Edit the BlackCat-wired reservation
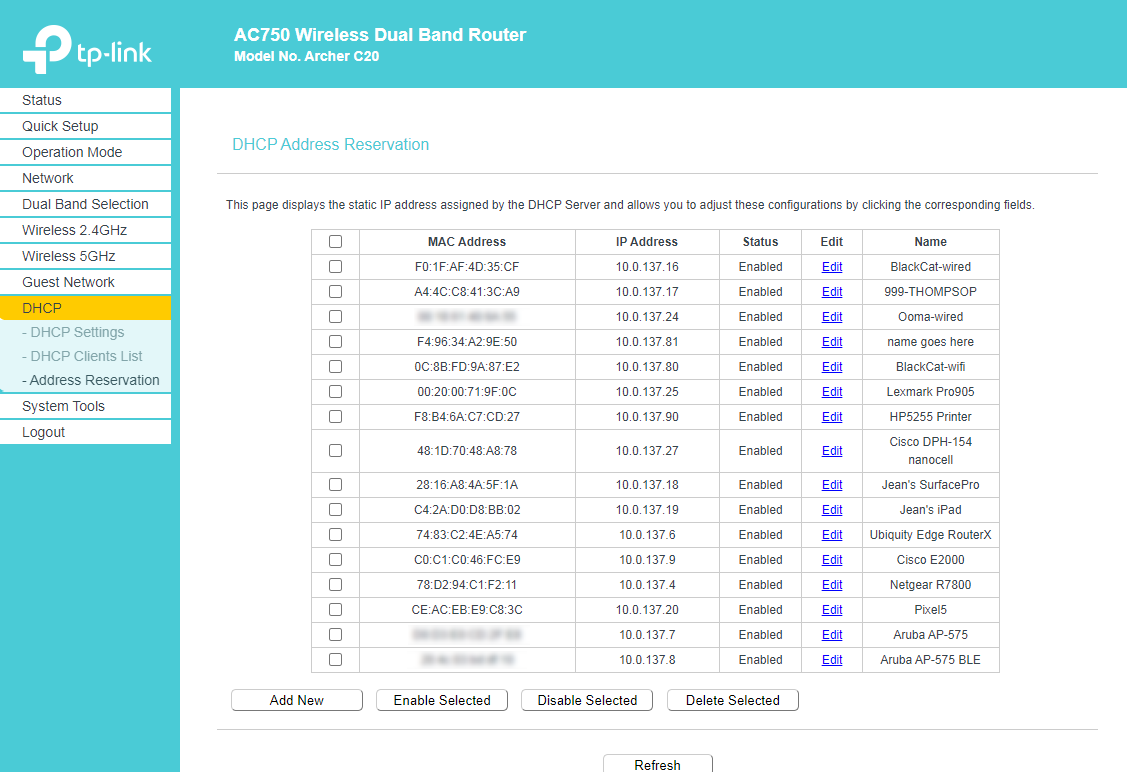 [x=832, y=267]
